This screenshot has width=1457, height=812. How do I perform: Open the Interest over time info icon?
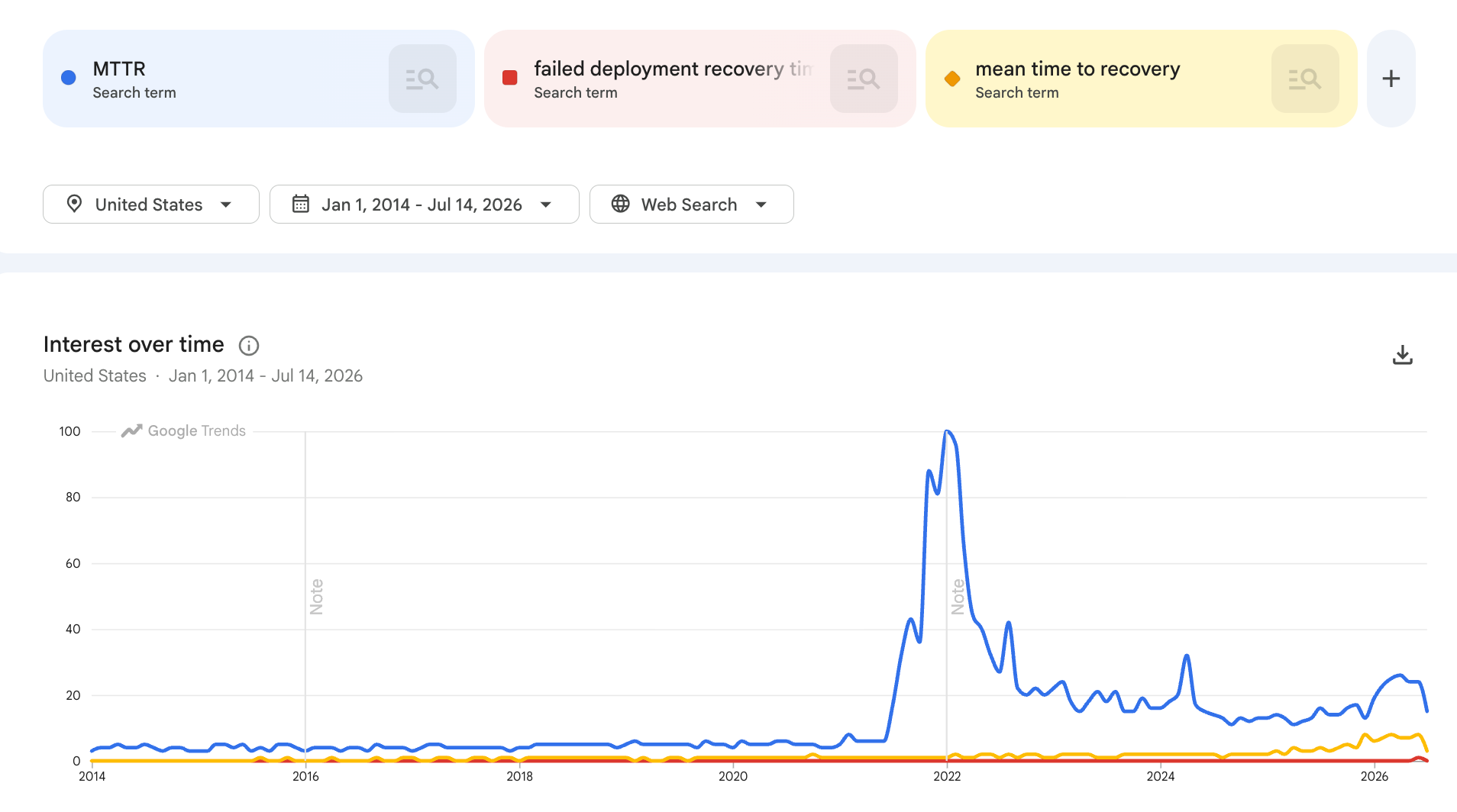click(x=249, y=346)
